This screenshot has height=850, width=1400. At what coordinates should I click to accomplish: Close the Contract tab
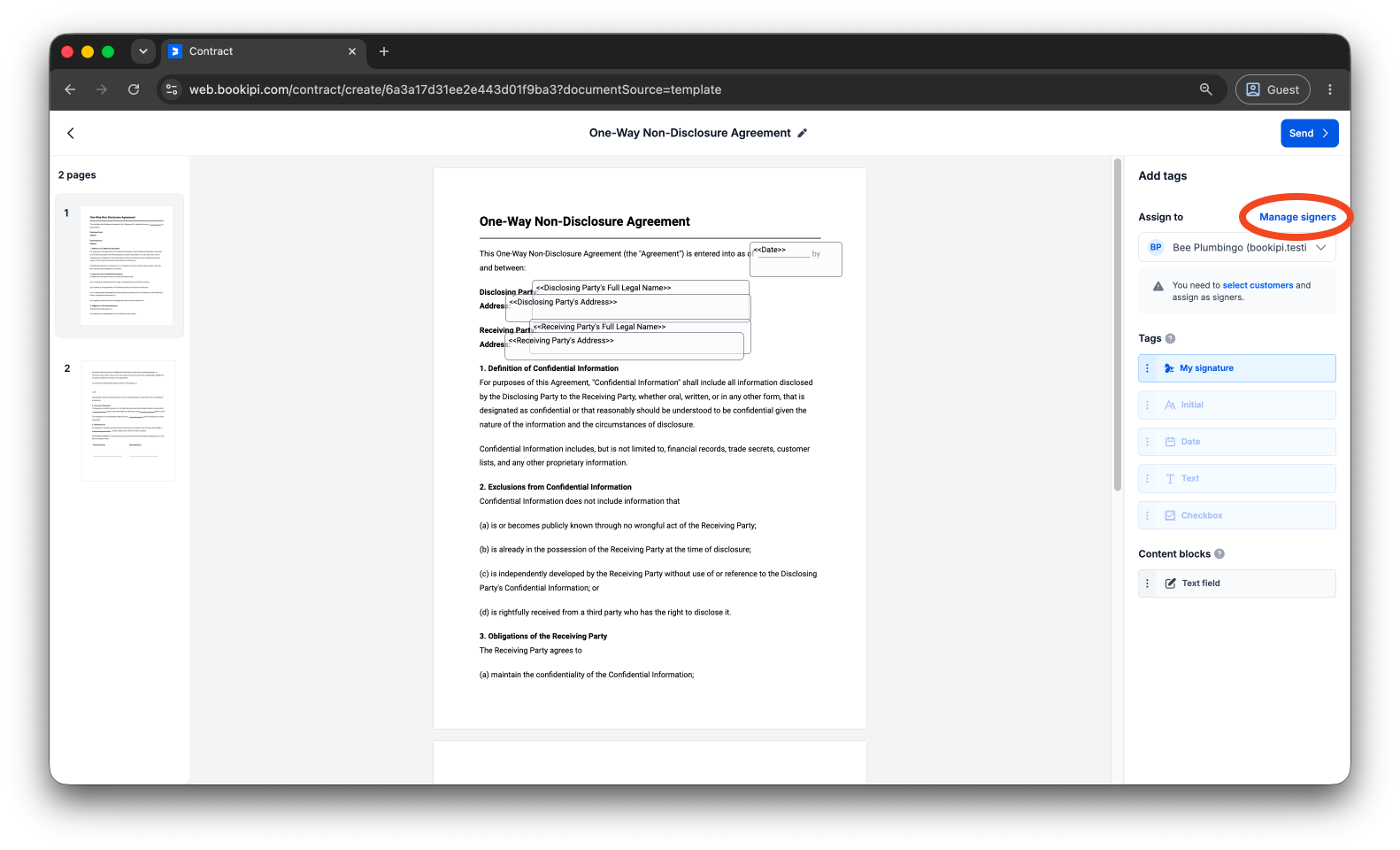[352, 51]
